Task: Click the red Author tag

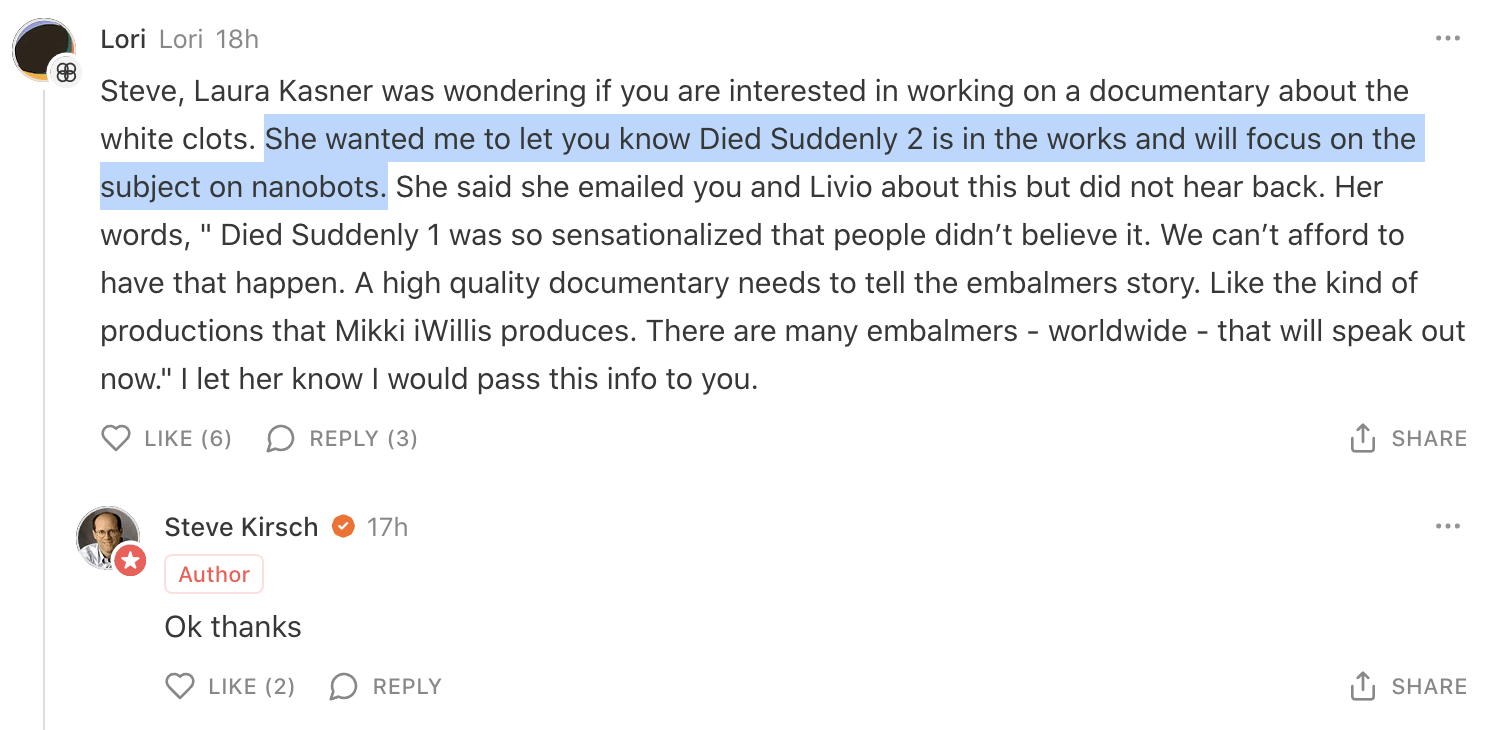Action: pos(214,574)
